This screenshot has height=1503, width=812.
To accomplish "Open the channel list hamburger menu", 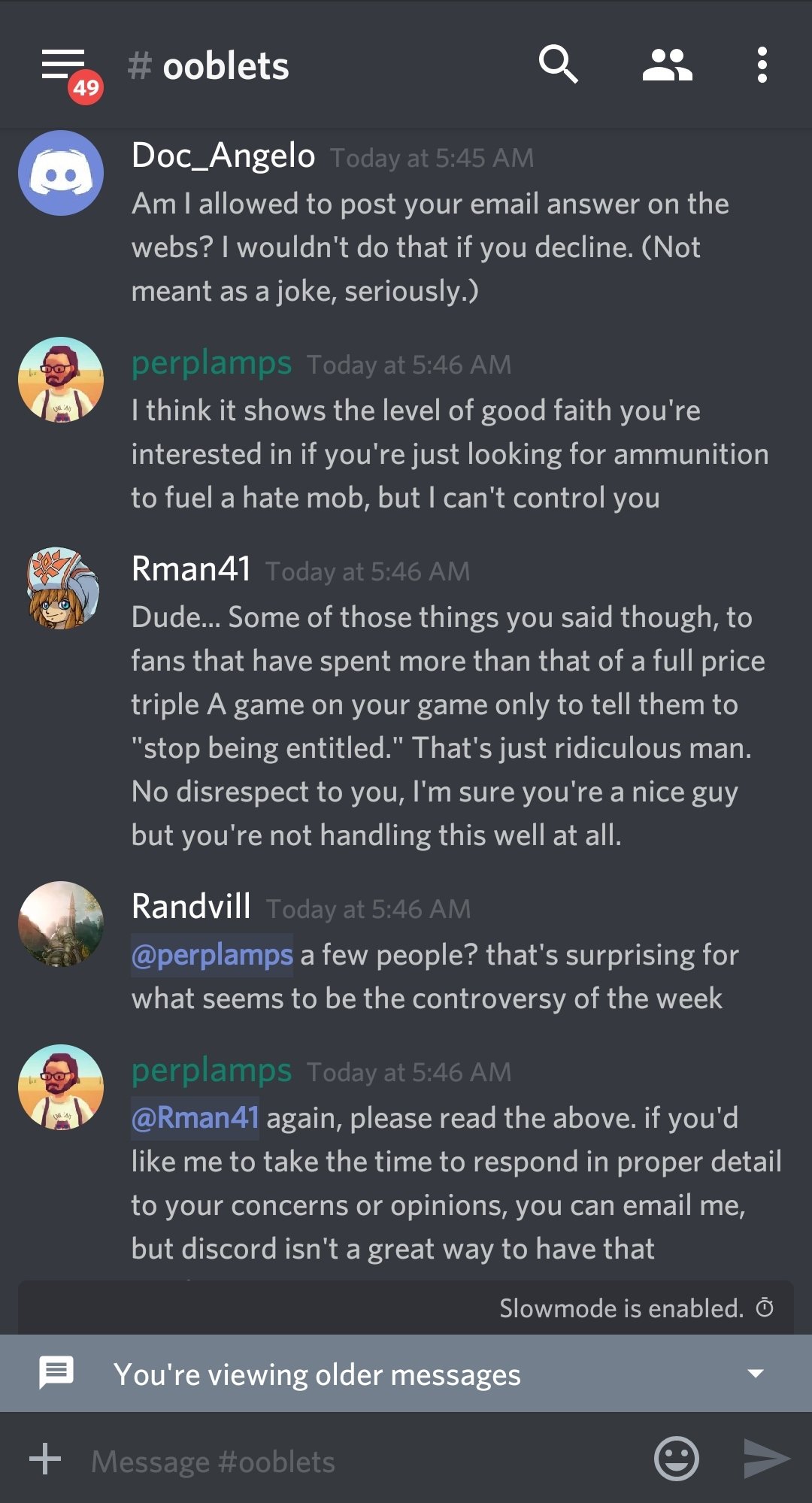I will (63, 65).
